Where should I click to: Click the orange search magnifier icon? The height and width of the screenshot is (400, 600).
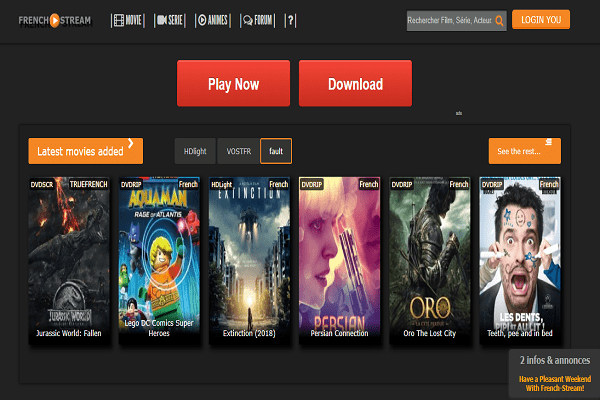tap(499, 21)
